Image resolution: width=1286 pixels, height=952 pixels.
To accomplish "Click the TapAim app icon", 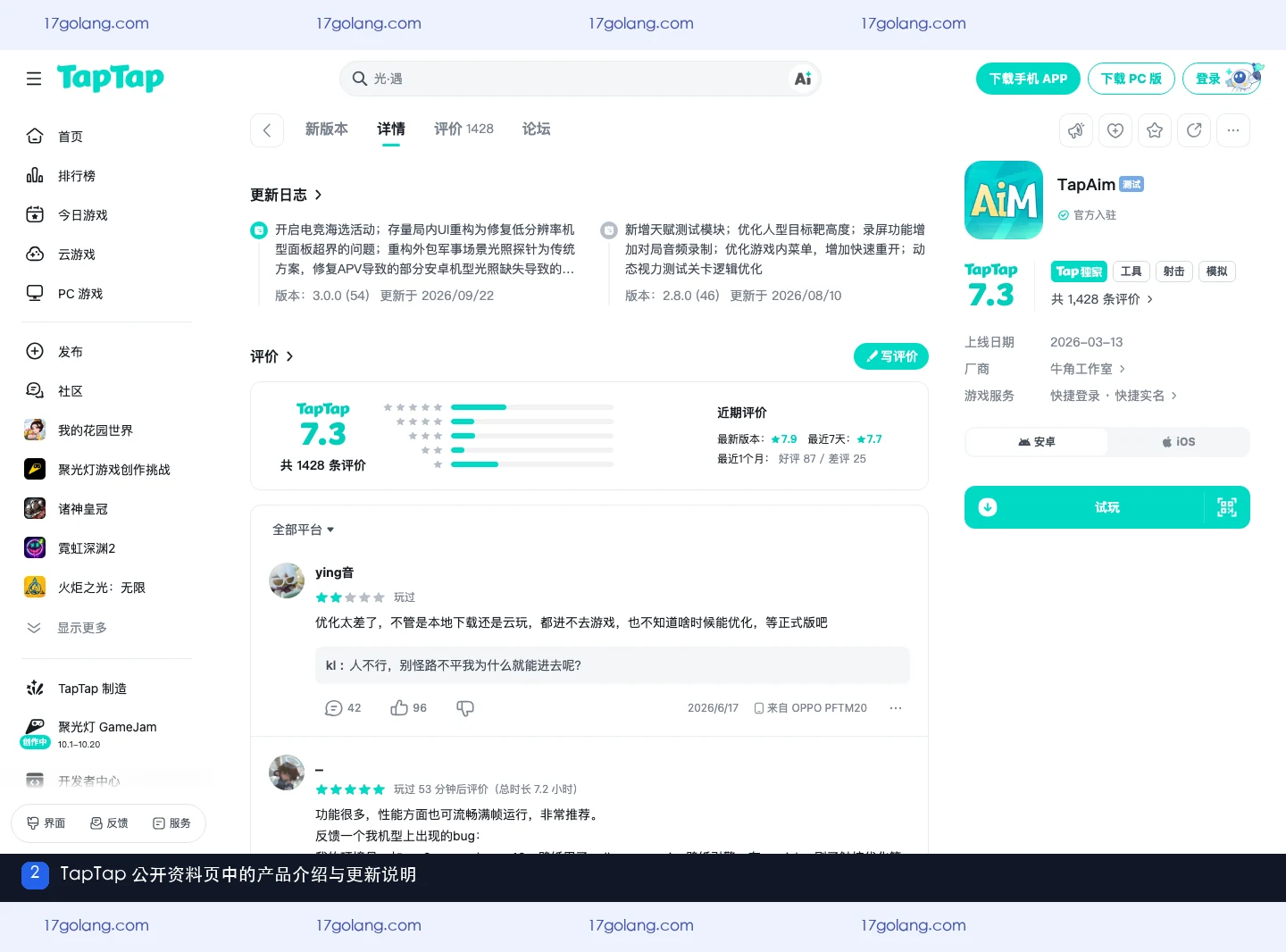I will pyautogui.click(x=1004, y=200).
